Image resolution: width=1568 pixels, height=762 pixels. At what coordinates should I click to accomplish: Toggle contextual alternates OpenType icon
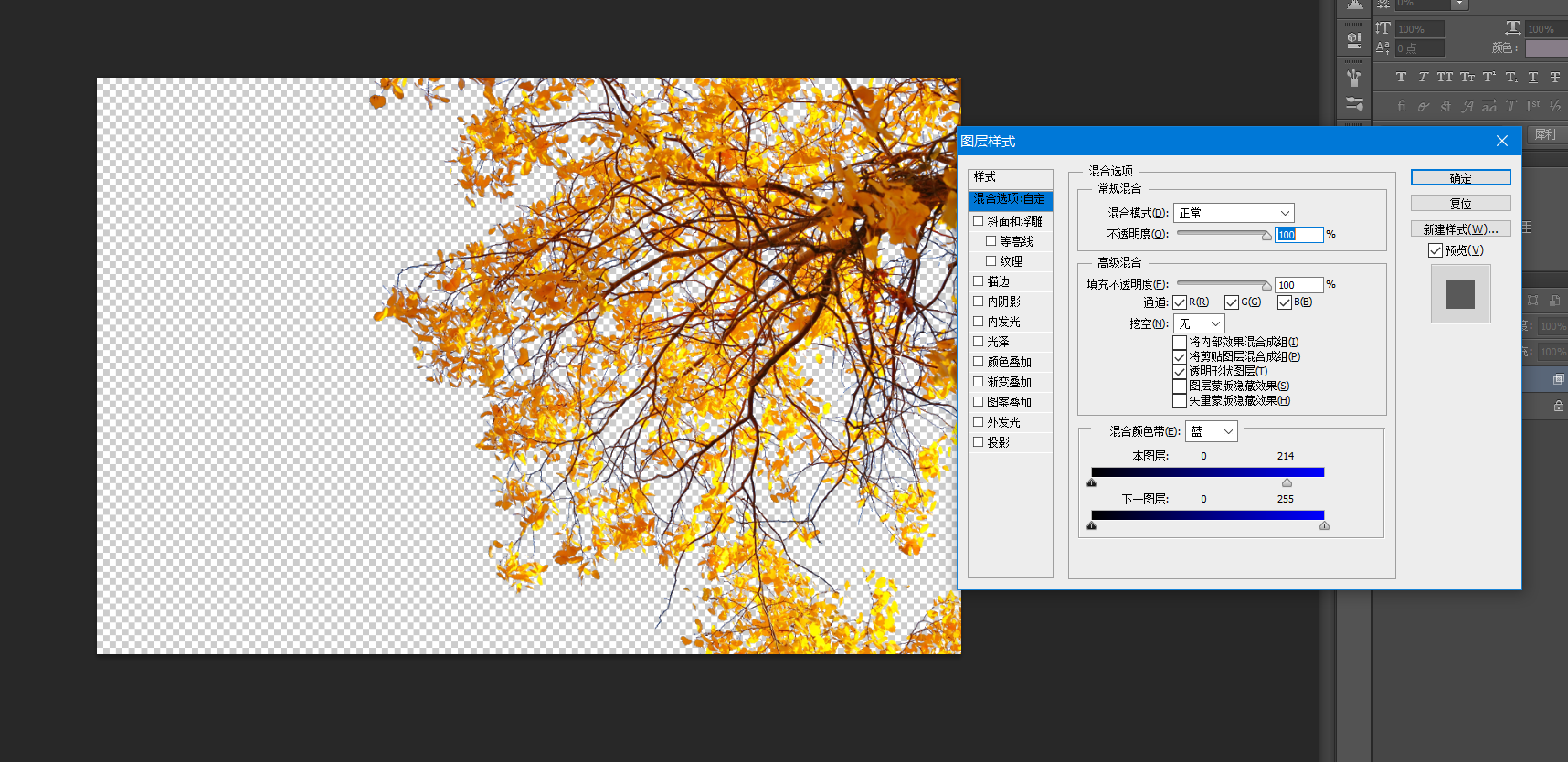click(x=1423, y=107)
